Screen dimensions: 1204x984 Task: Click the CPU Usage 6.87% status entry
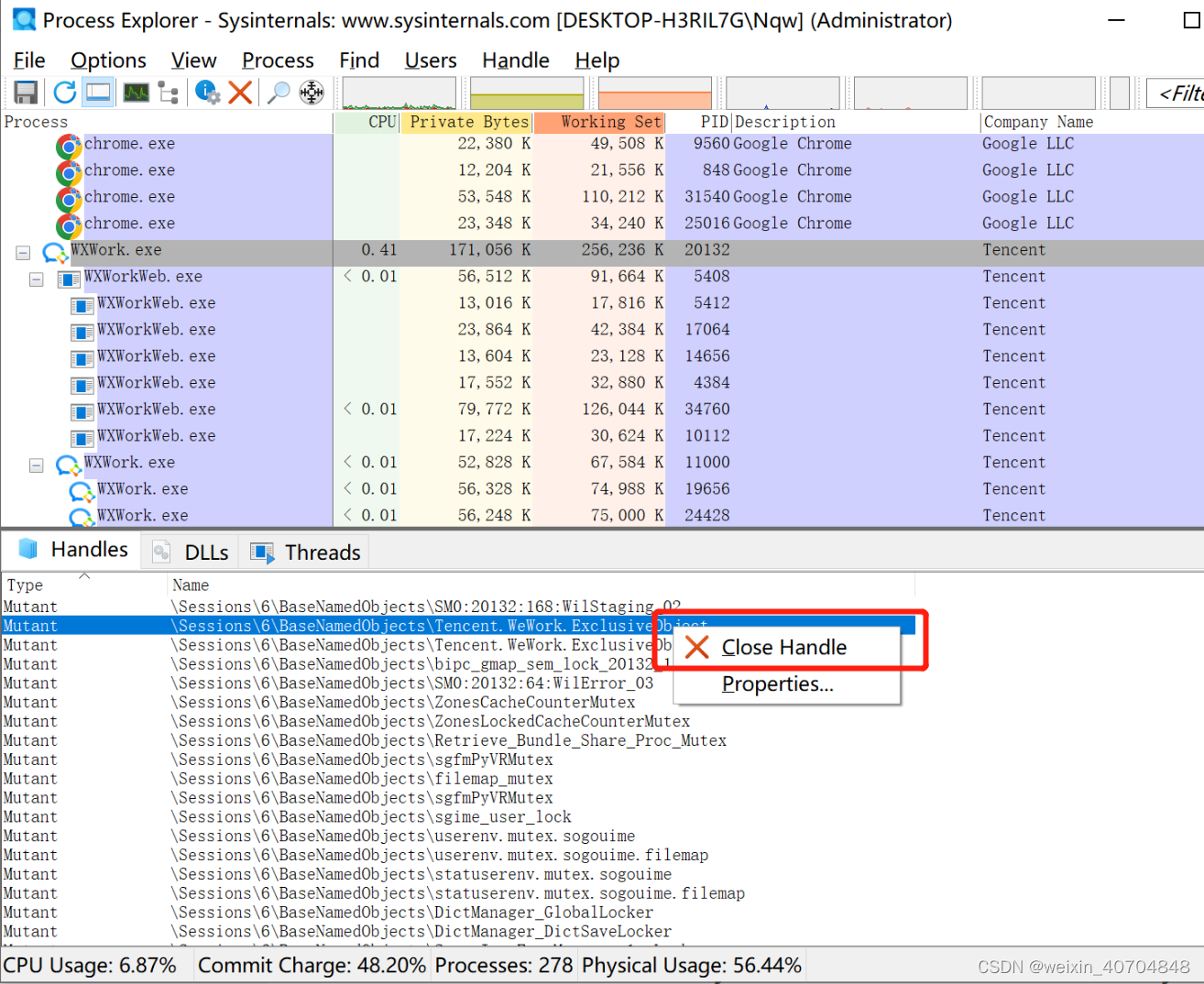coord(90,966)
